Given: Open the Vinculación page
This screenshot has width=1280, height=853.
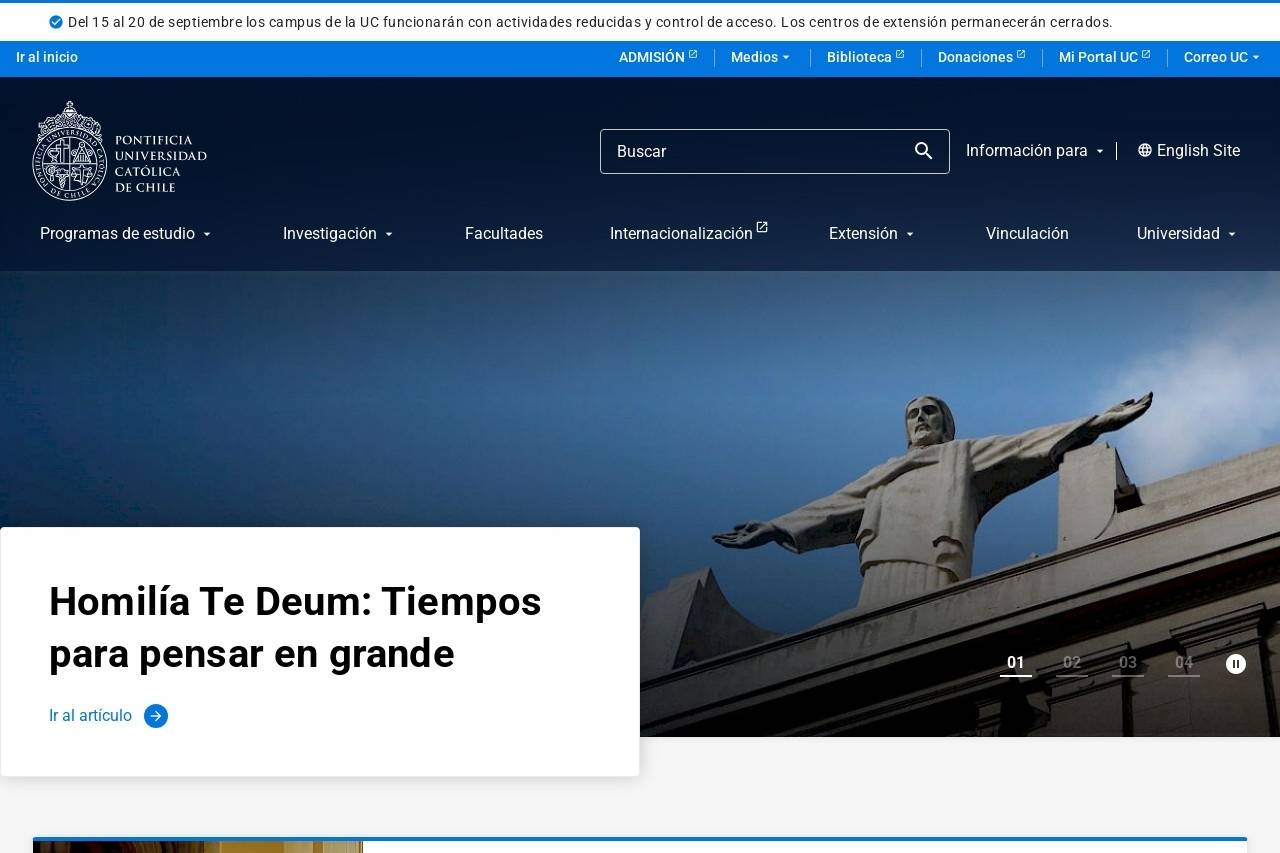Looking at the screenshot, I should (1027, 234).
